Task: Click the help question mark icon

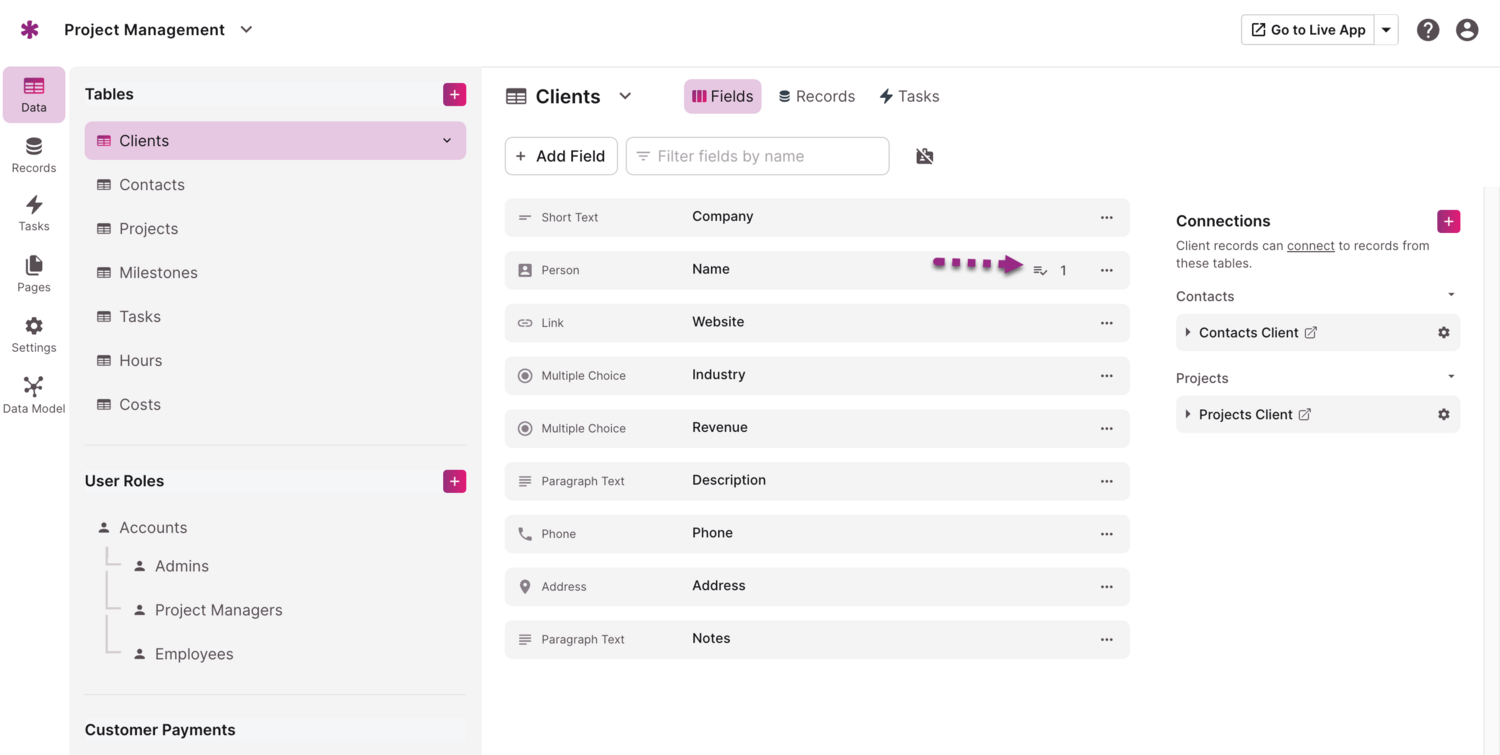Action: coord(1428,30)
